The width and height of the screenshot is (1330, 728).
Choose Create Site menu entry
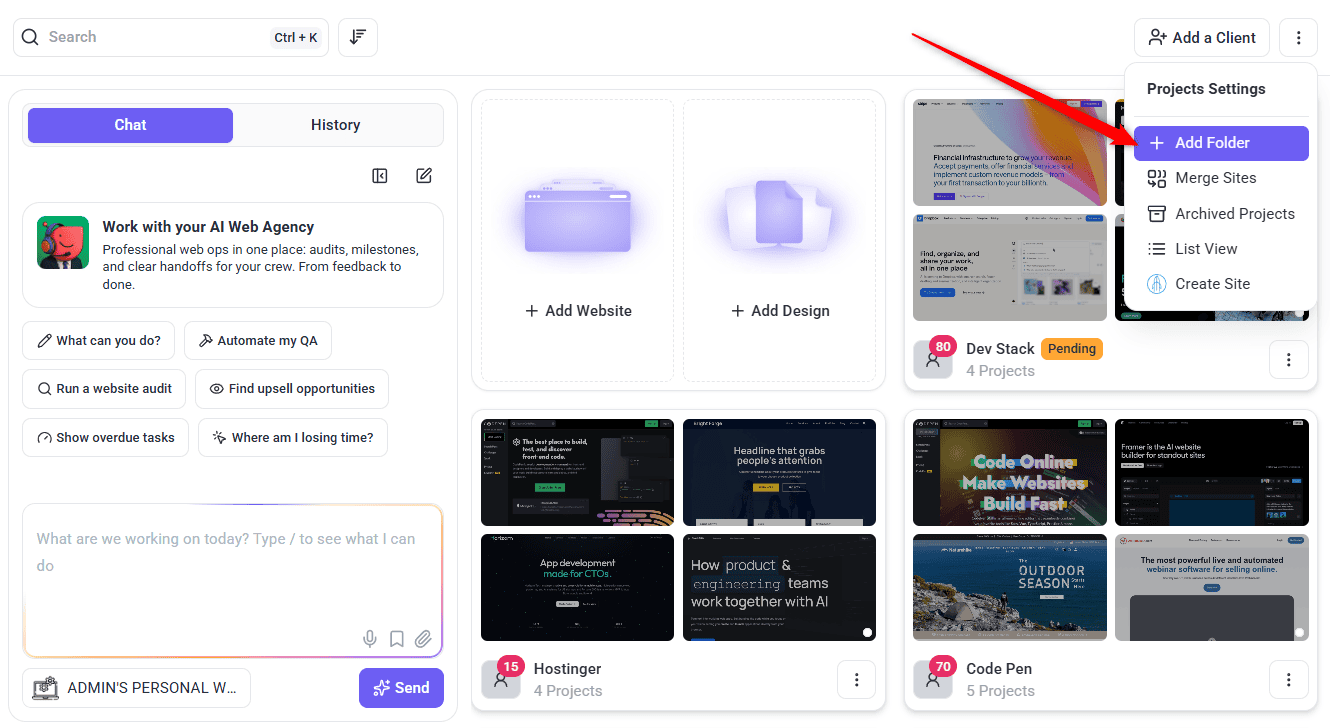[x=1221, y=284]
